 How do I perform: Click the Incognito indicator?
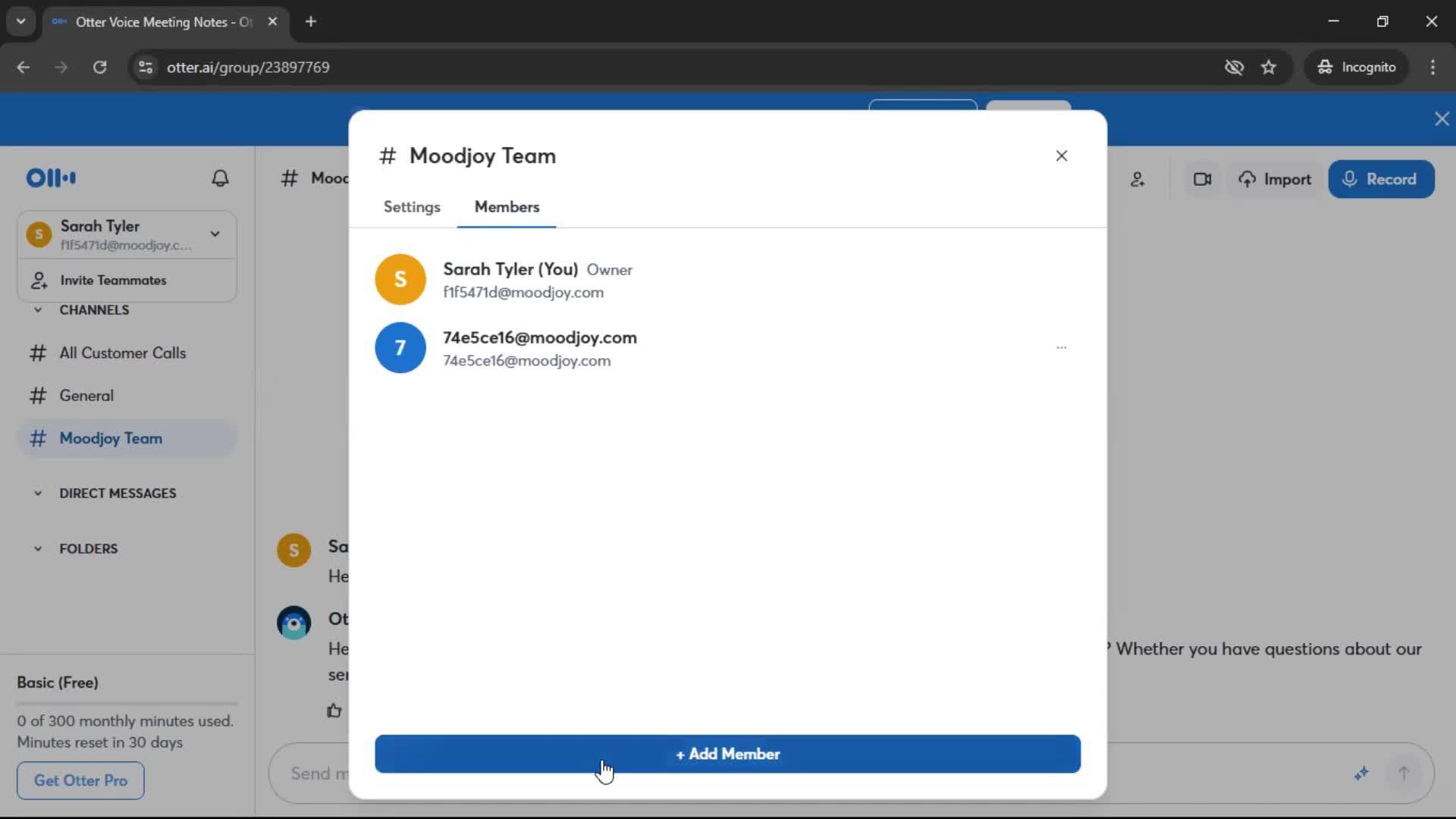pos(1357,67)
